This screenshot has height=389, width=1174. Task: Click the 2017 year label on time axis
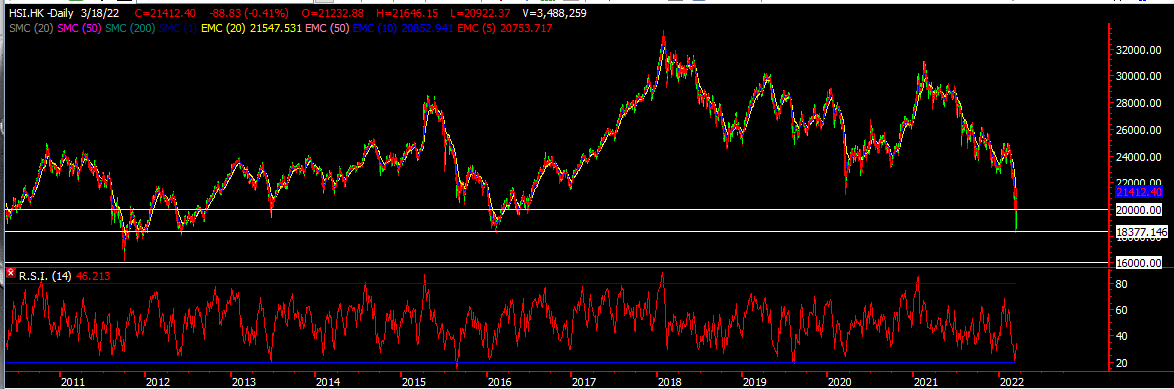(584, 382)
